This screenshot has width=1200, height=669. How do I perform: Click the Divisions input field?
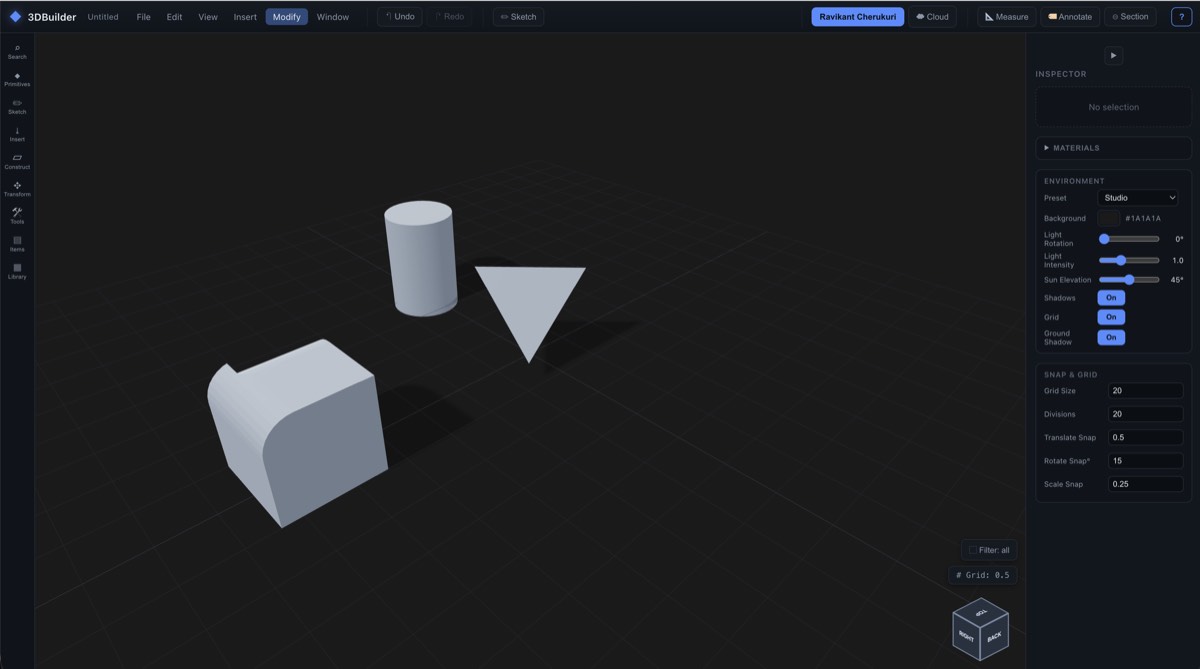click(x=1145, y=414)
